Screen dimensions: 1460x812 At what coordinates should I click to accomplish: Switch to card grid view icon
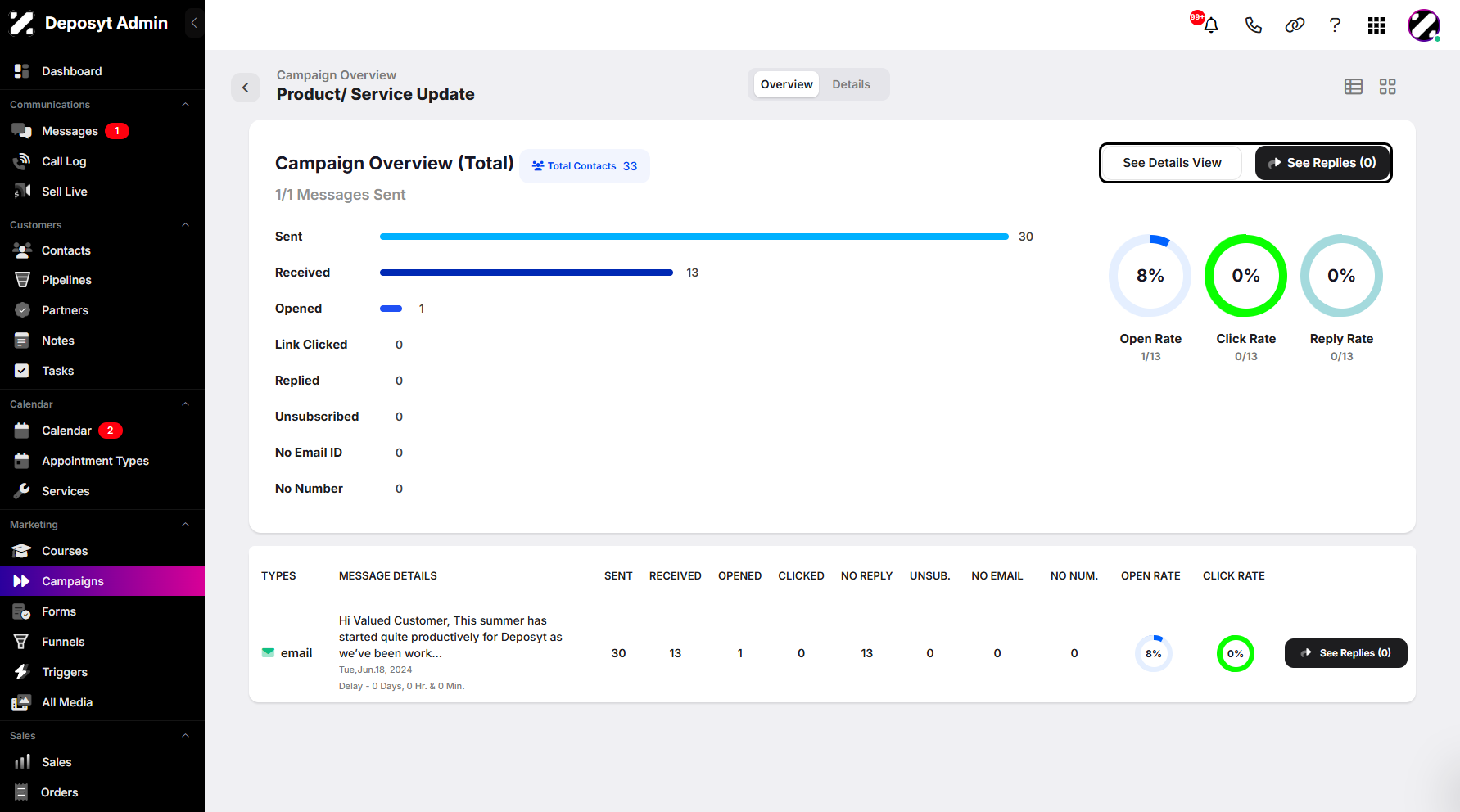1387,87
